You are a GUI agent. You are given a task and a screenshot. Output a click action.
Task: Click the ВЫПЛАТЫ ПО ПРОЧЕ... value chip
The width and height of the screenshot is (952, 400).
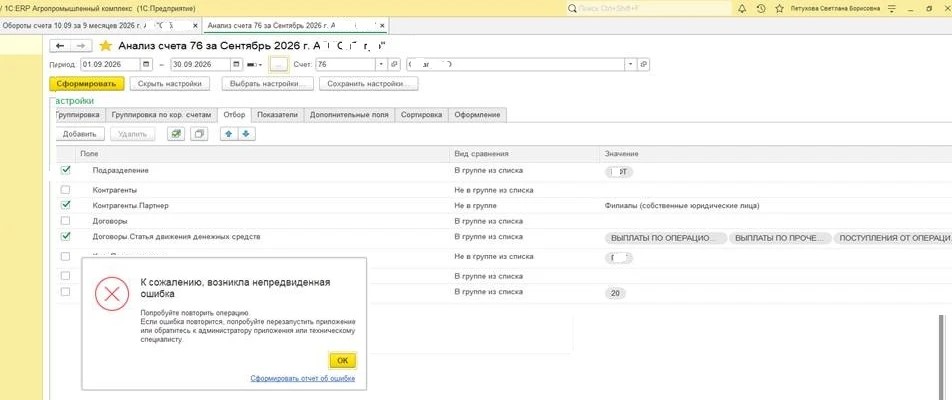pyautogui.click(x=780, y=239)
